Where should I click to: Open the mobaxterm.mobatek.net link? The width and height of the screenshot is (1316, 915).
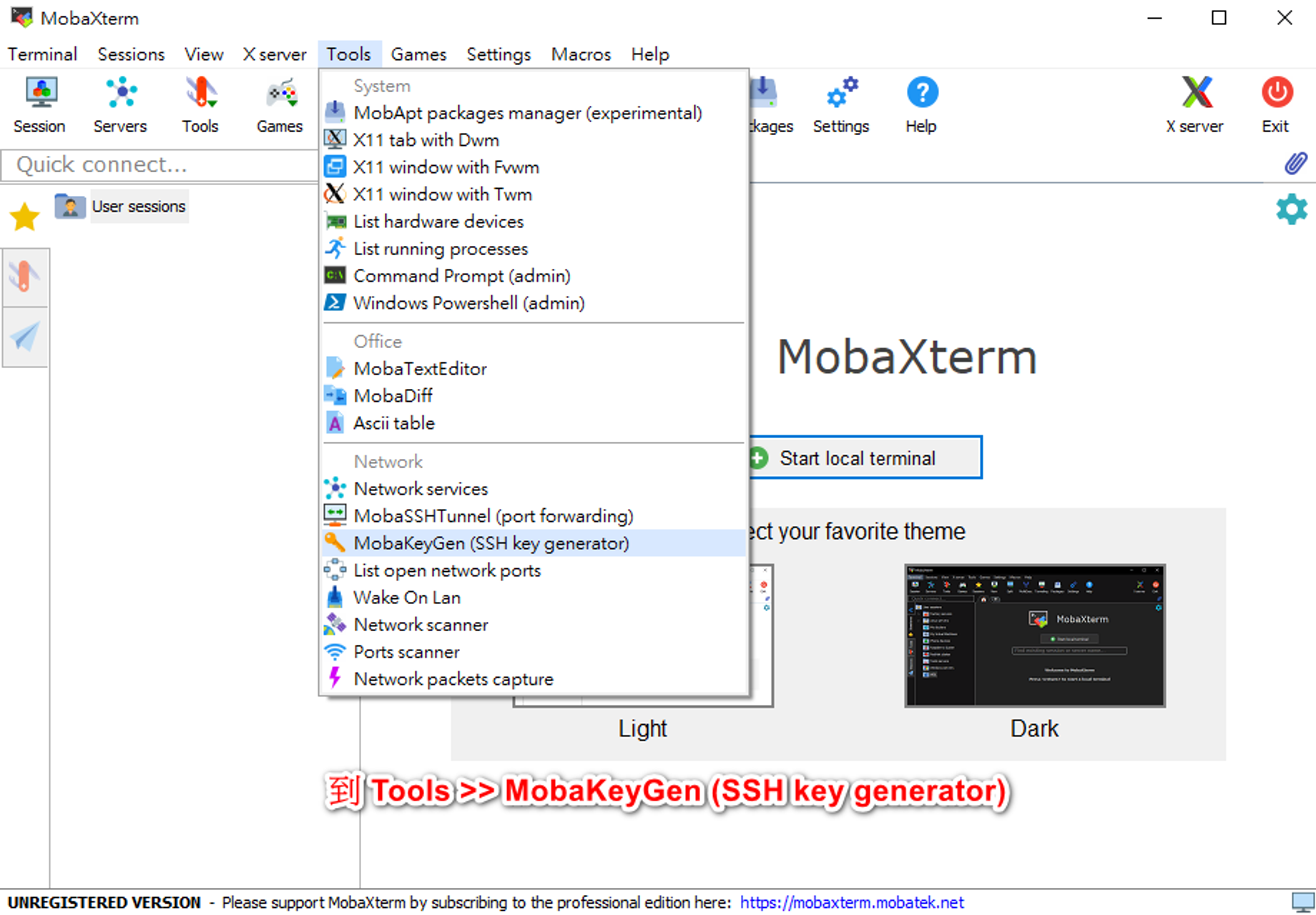pos(852,903)
